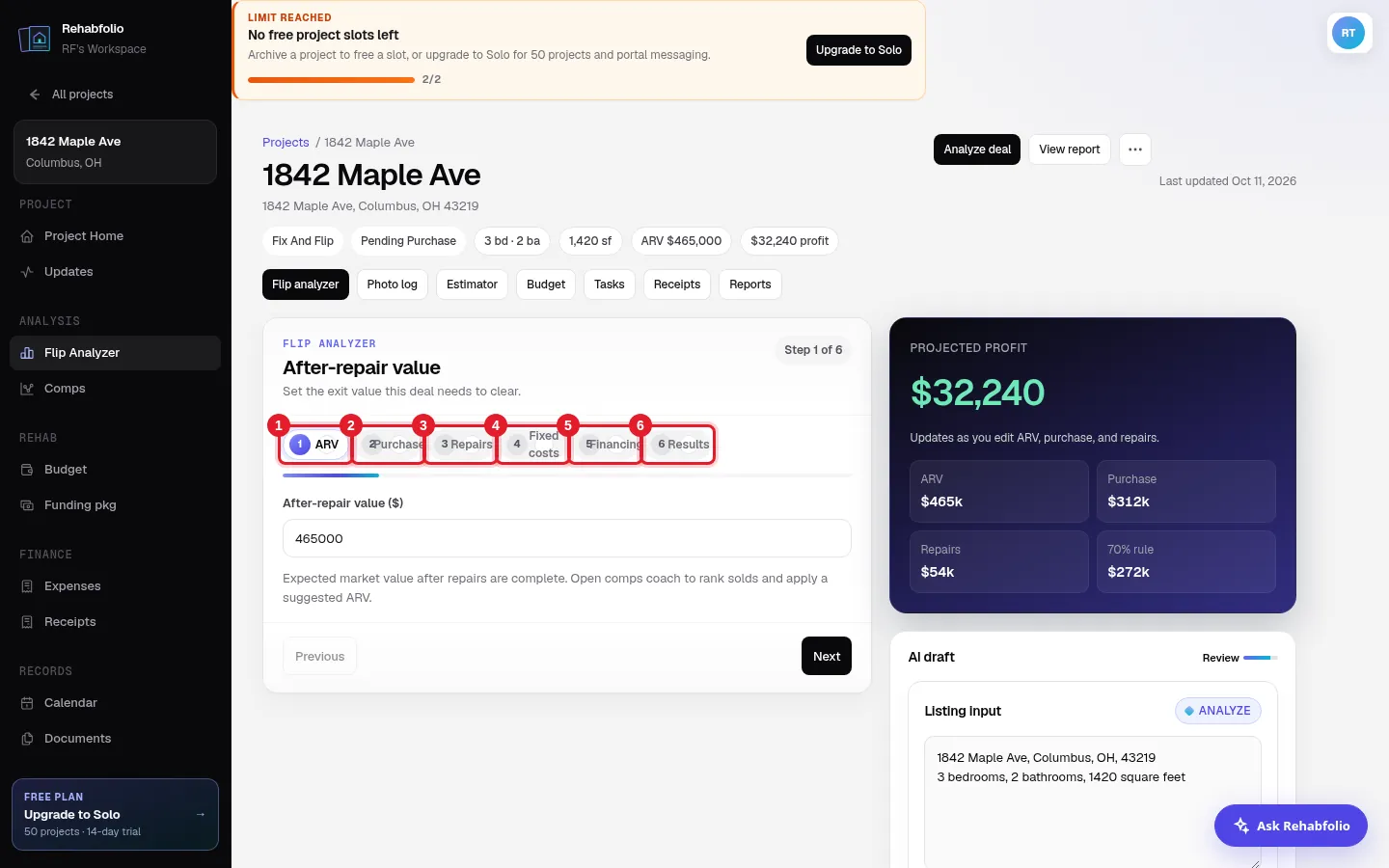Click Next in flip analyzer
Image resolution: width=1389 pixels, height=868 pixels.
(x=827, y=656)
